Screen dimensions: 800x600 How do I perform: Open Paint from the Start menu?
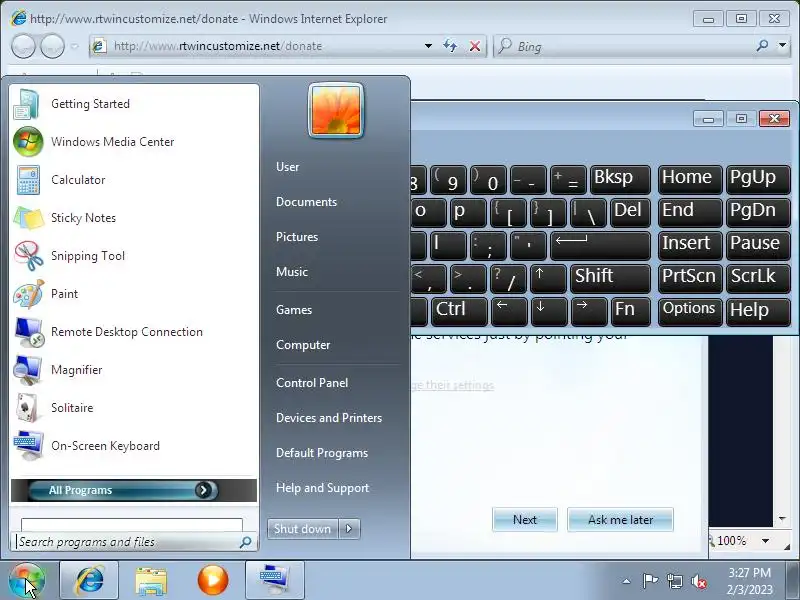(134, 294)
